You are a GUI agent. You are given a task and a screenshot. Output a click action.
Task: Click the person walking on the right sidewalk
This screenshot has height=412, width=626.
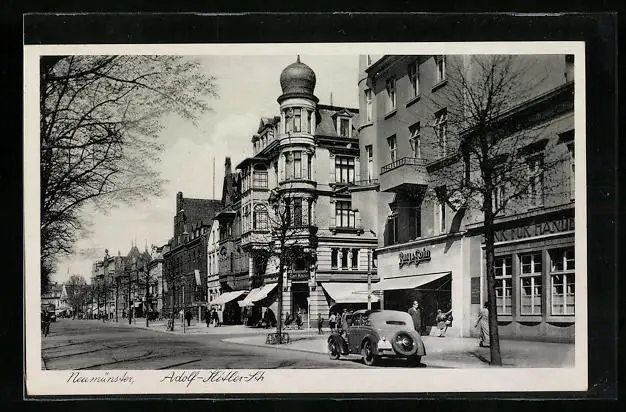click(x=483, y=324)
